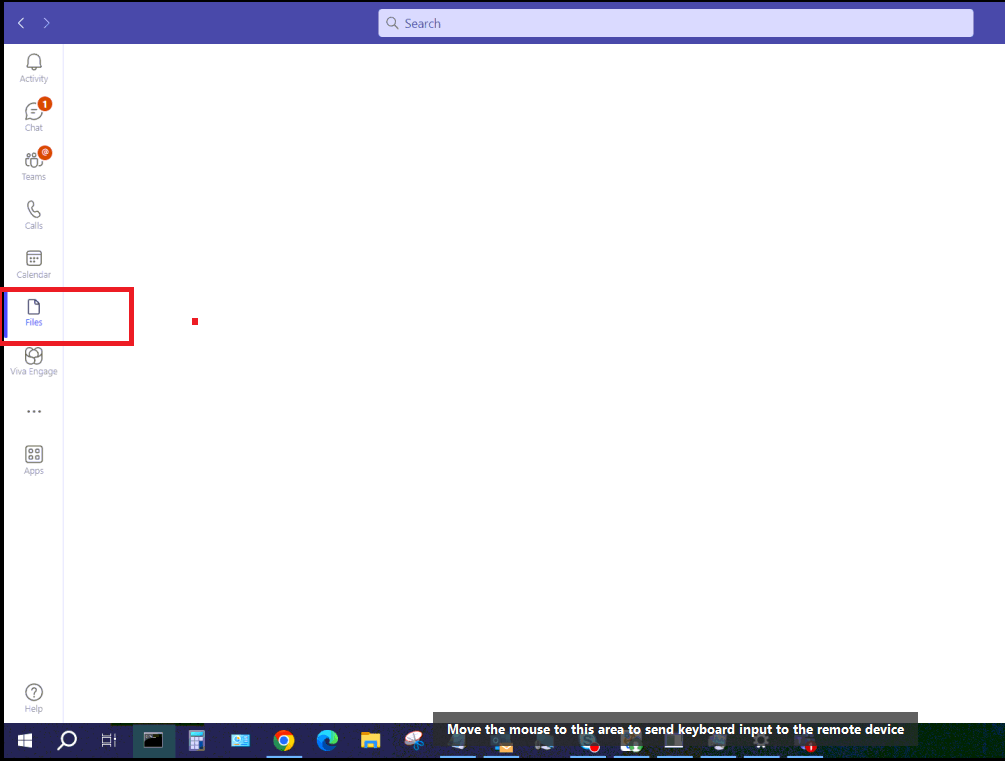Open Windows taskbar search magnifier

tap(67, 741)
